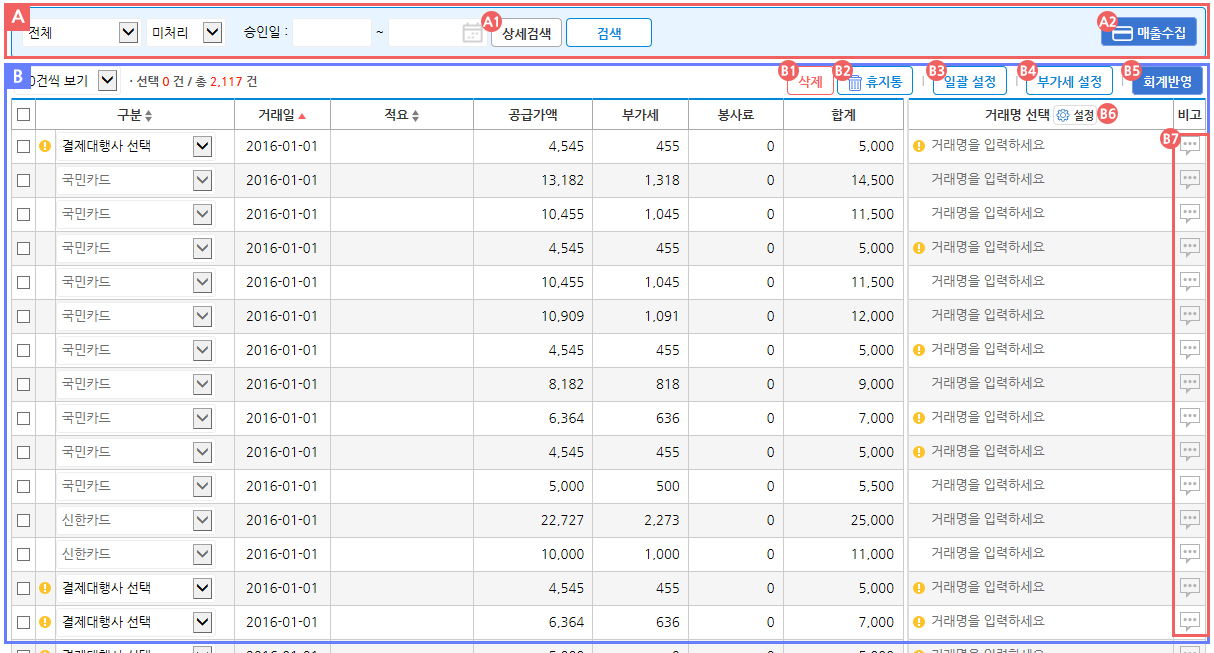
Task: Check the row with total 14,500
Action: pyautogui.click(x=23, y=181)
